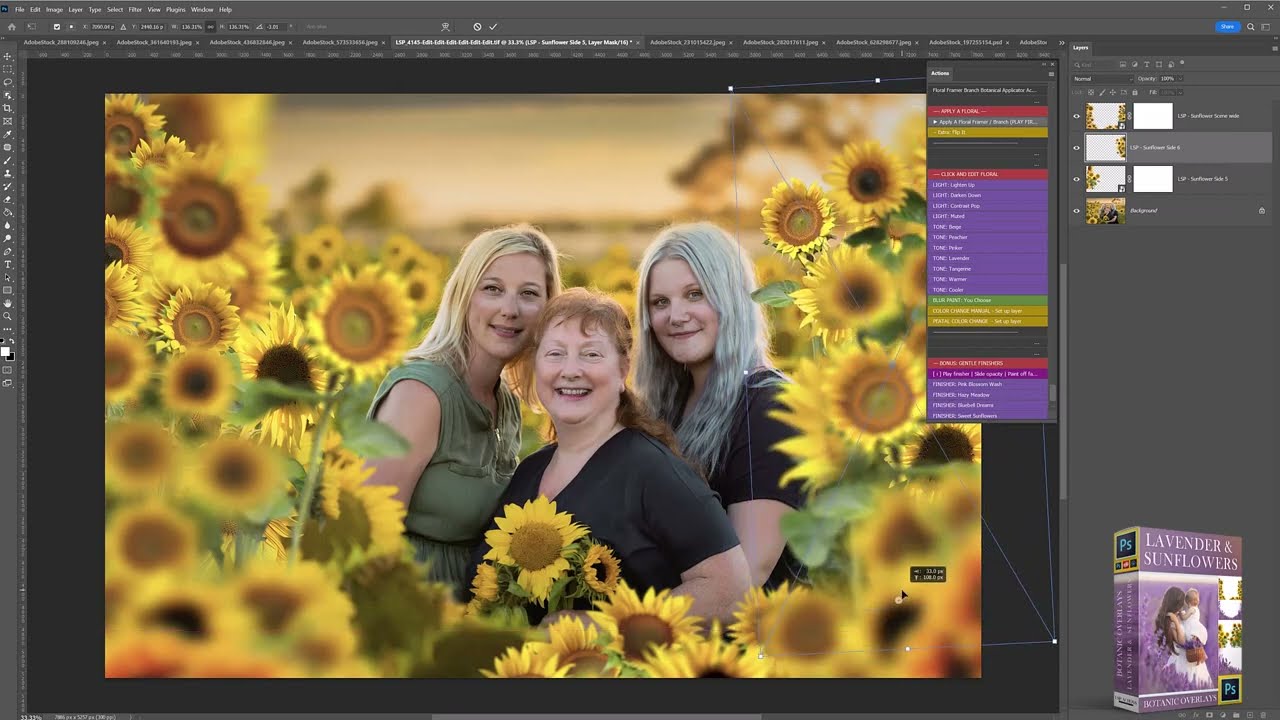Viewport: 1280px width, 720px height.
Task: Open the Actions panel flyout menu
Action: coord(1051,73)
